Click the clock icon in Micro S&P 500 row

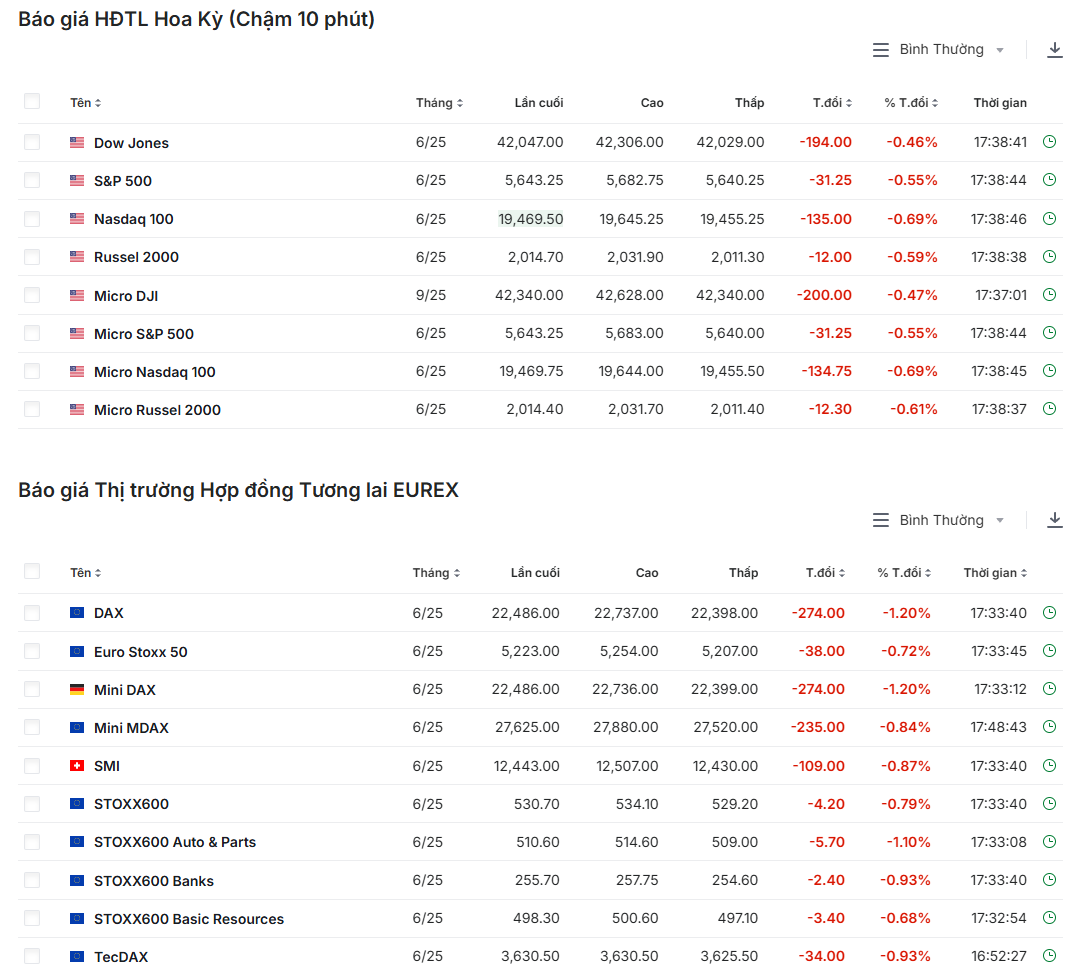coord(1049,333)
